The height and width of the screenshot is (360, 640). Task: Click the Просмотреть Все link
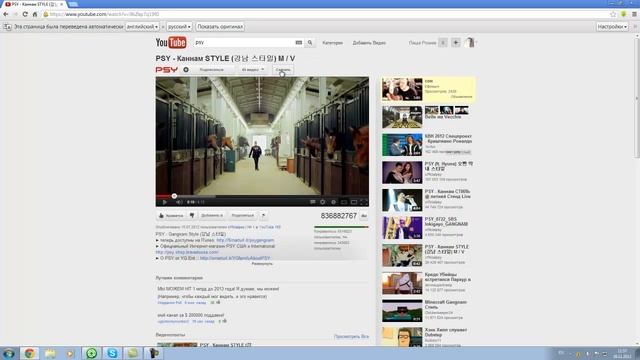[351, 337]
